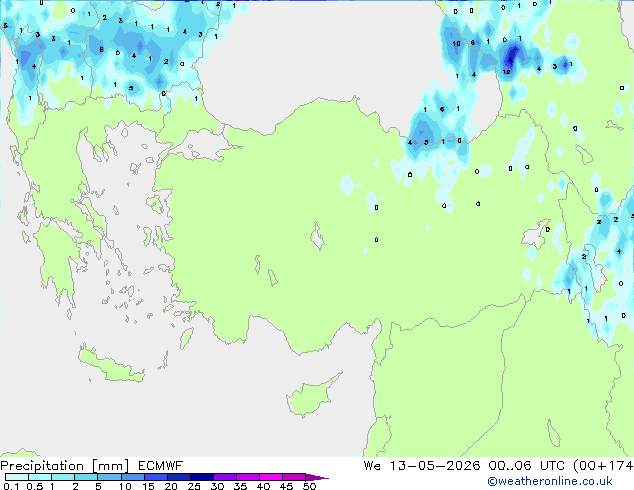Click the '10' precipitation value on map
The image size is (634, 490).
coord(456,44)
